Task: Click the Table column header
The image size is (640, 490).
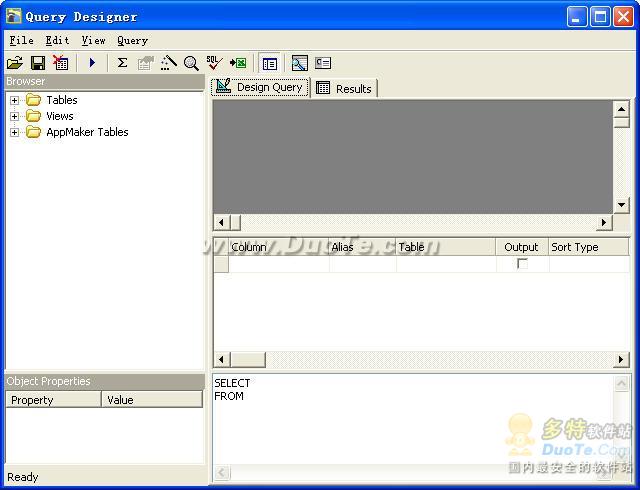Action: coord(446,247)
